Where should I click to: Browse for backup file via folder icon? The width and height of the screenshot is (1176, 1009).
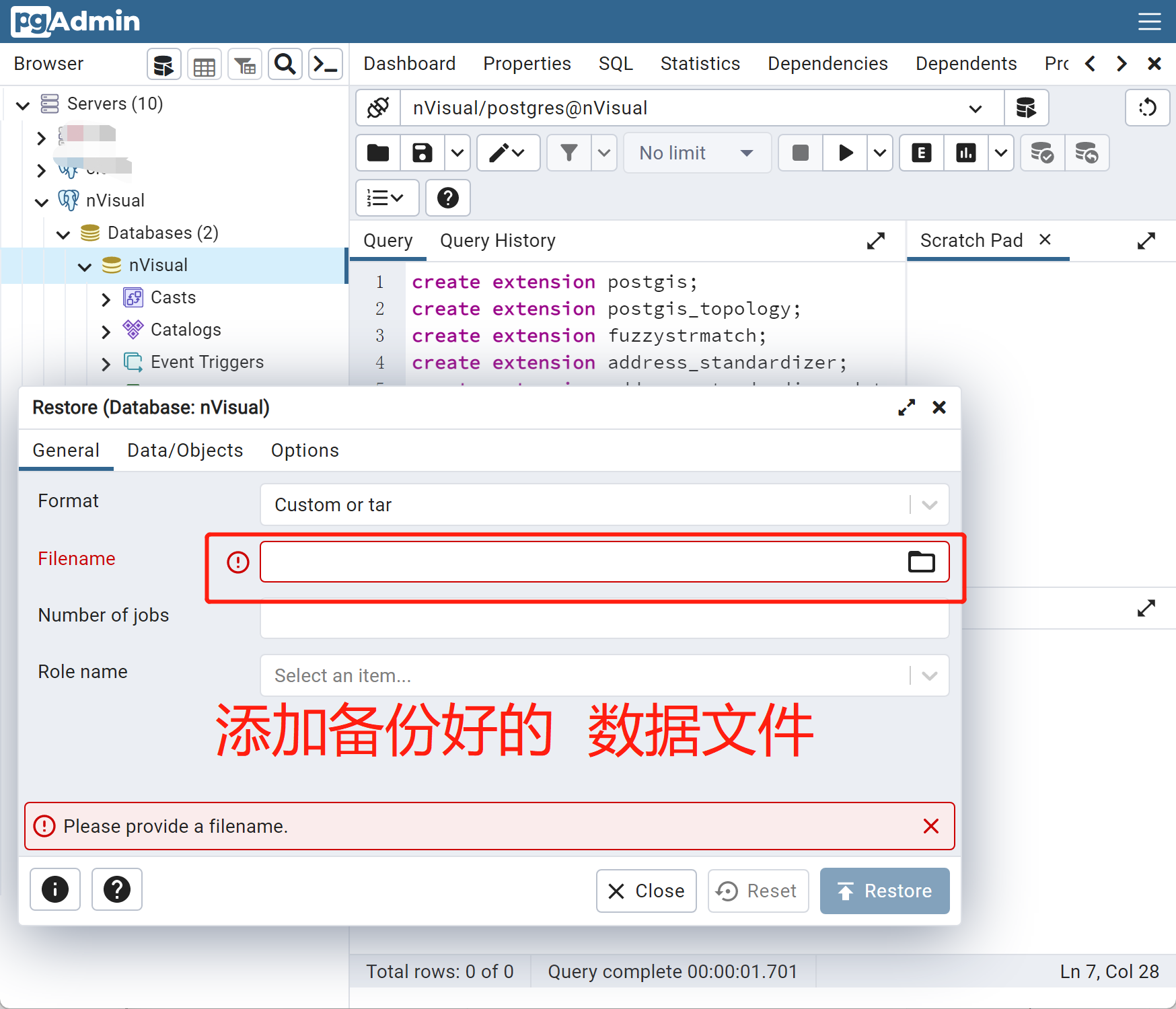(921, 562)
